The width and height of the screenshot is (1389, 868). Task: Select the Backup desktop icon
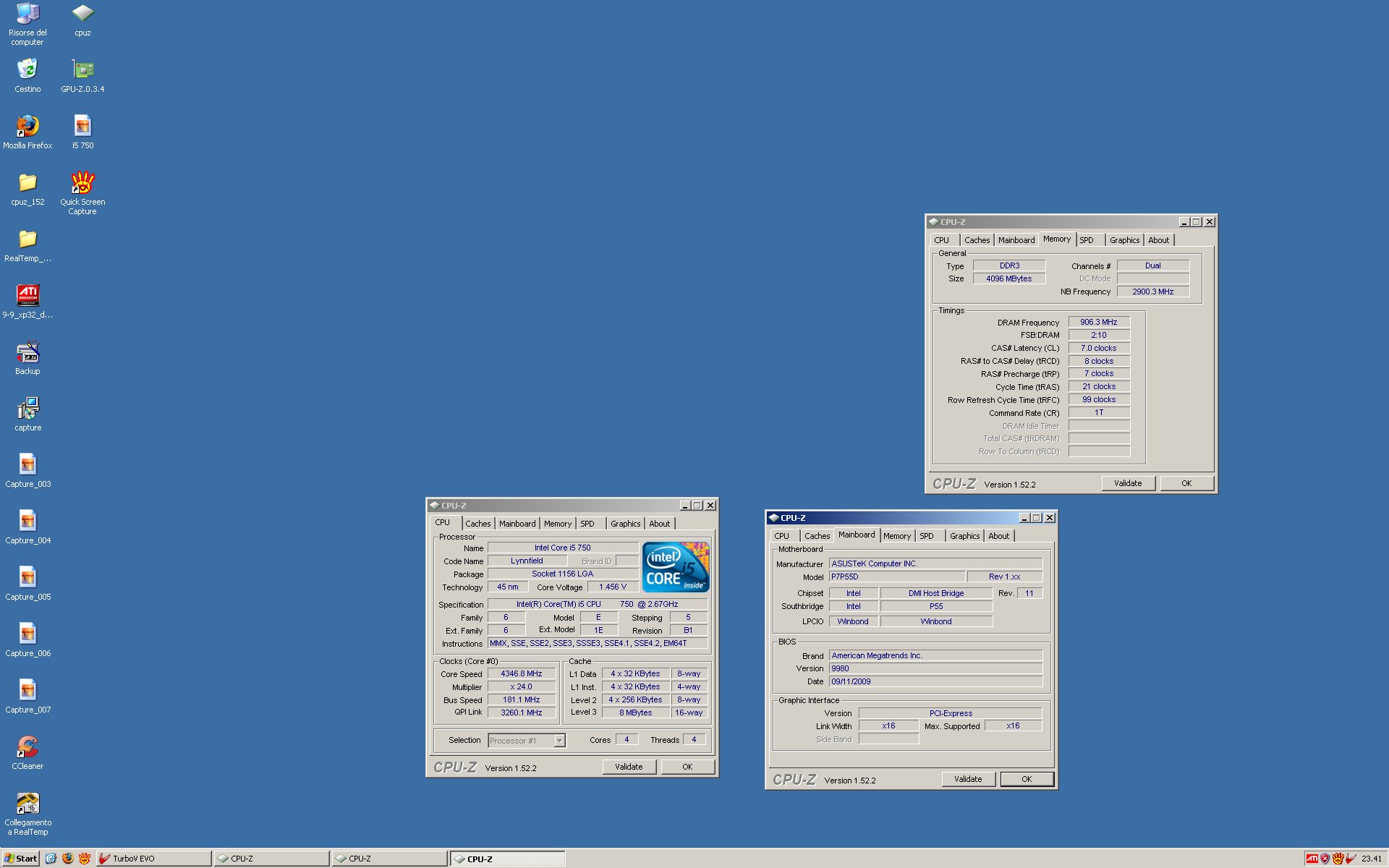[27, 357]
